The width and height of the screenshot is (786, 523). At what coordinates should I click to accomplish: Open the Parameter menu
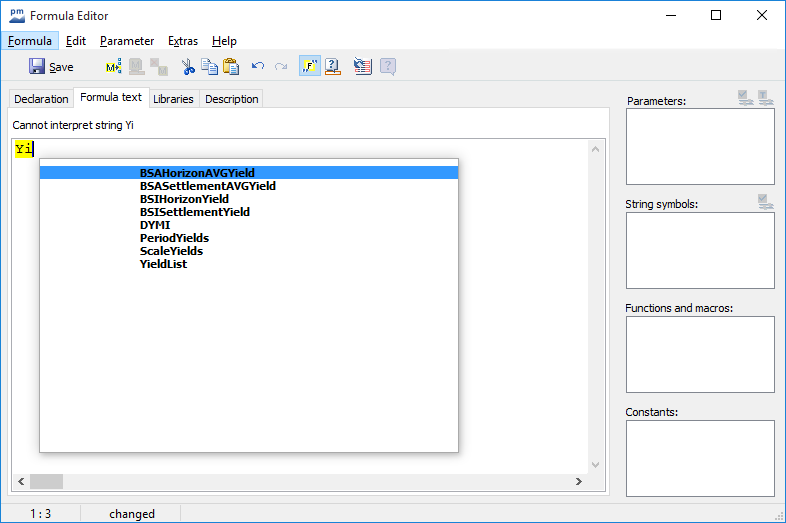[127, 41]
